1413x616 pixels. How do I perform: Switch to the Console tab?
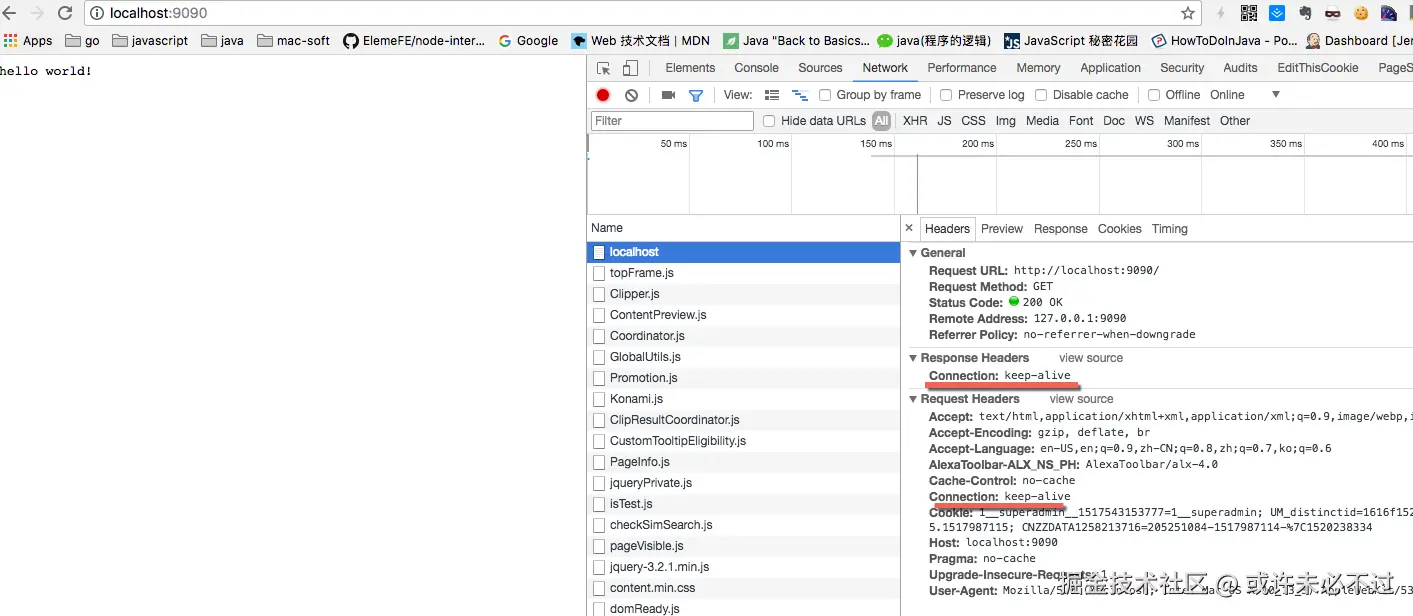click(x=756, y=68)
